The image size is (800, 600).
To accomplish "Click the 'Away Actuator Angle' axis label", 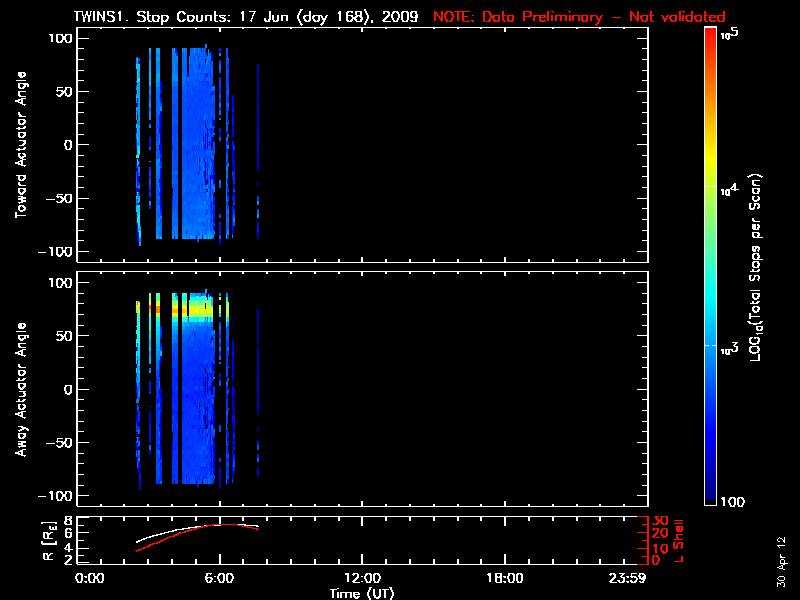I will point(18,390).
